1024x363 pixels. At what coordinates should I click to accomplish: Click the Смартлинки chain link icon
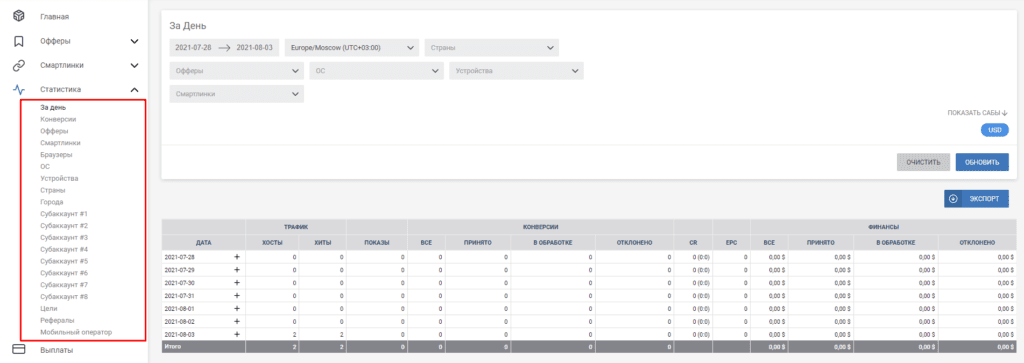19,65
